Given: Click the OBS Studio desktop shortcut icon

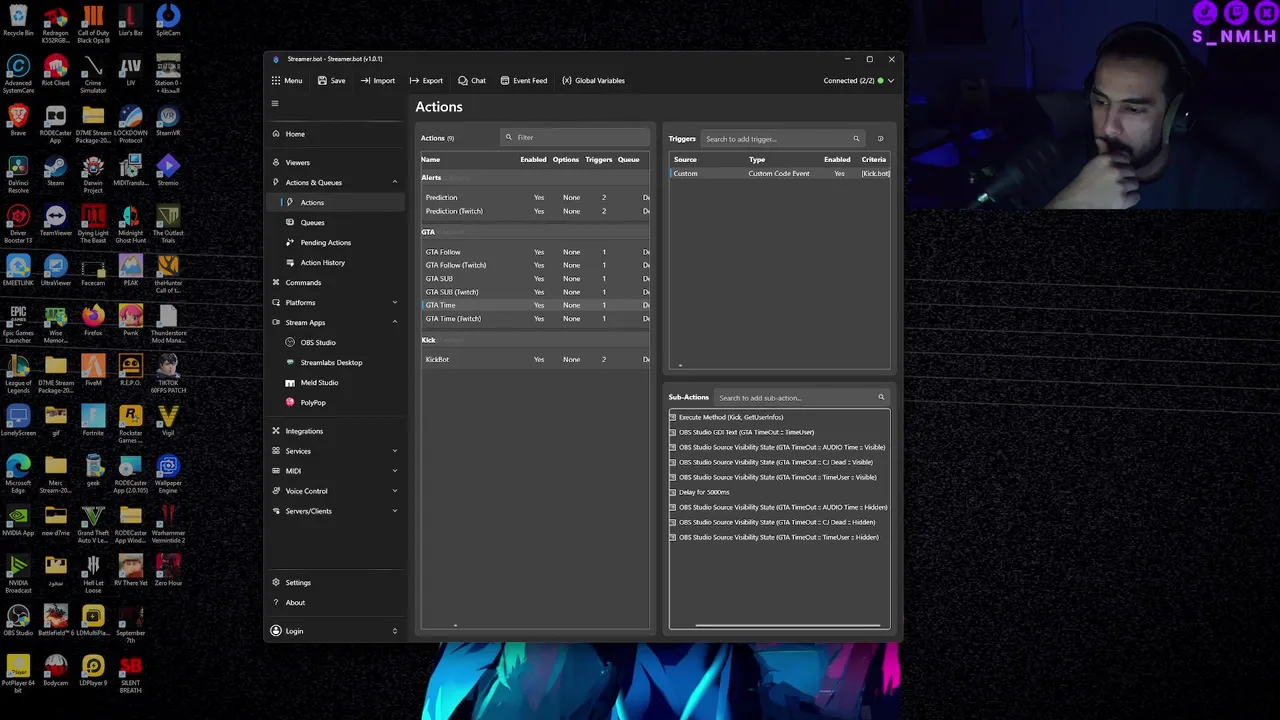Looking at the screenshot, I should coord(18,621).
